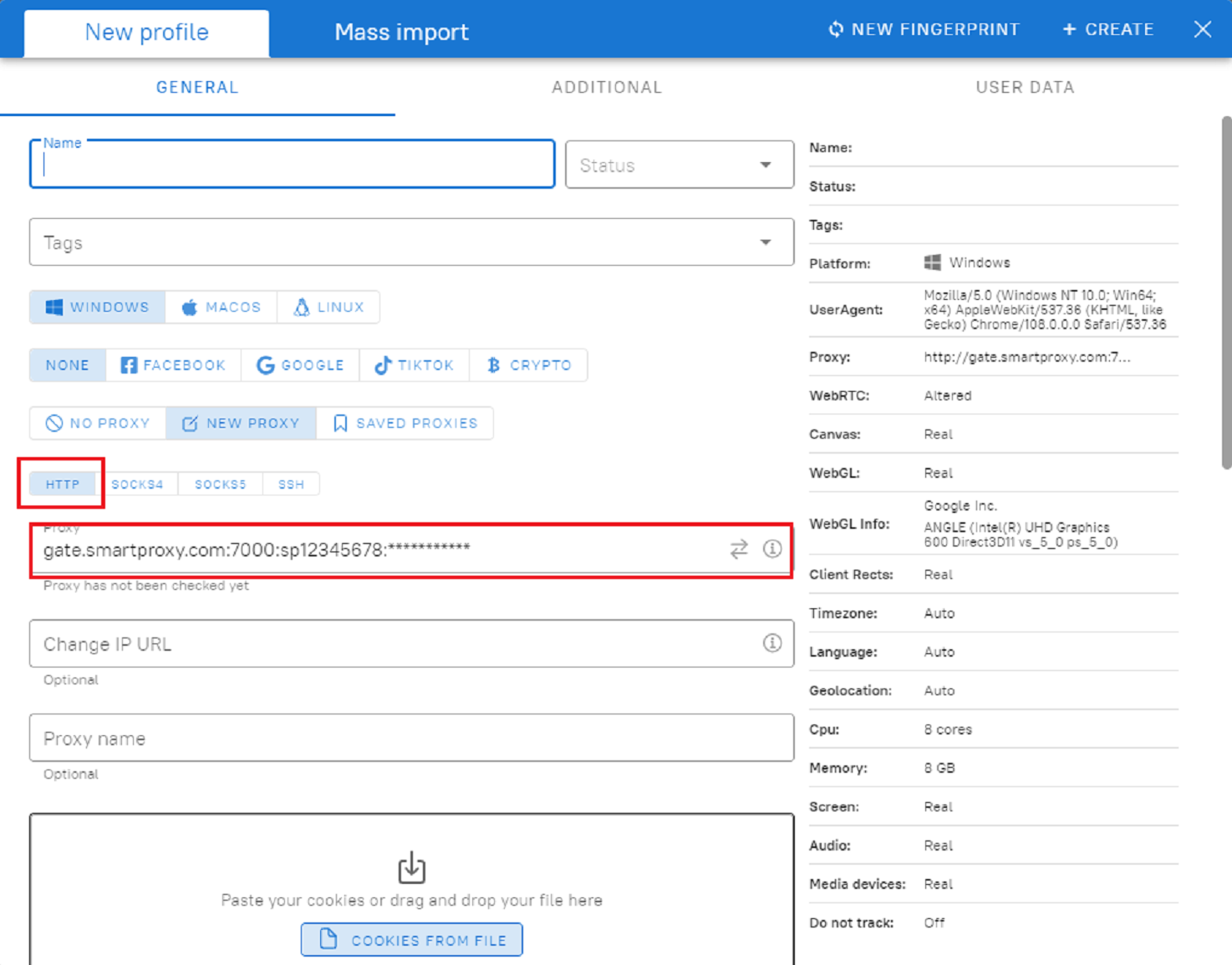Screen dimensions: 1232x965
Task: Select SOCKS5 proxy protocol
Action: [221, 484]
